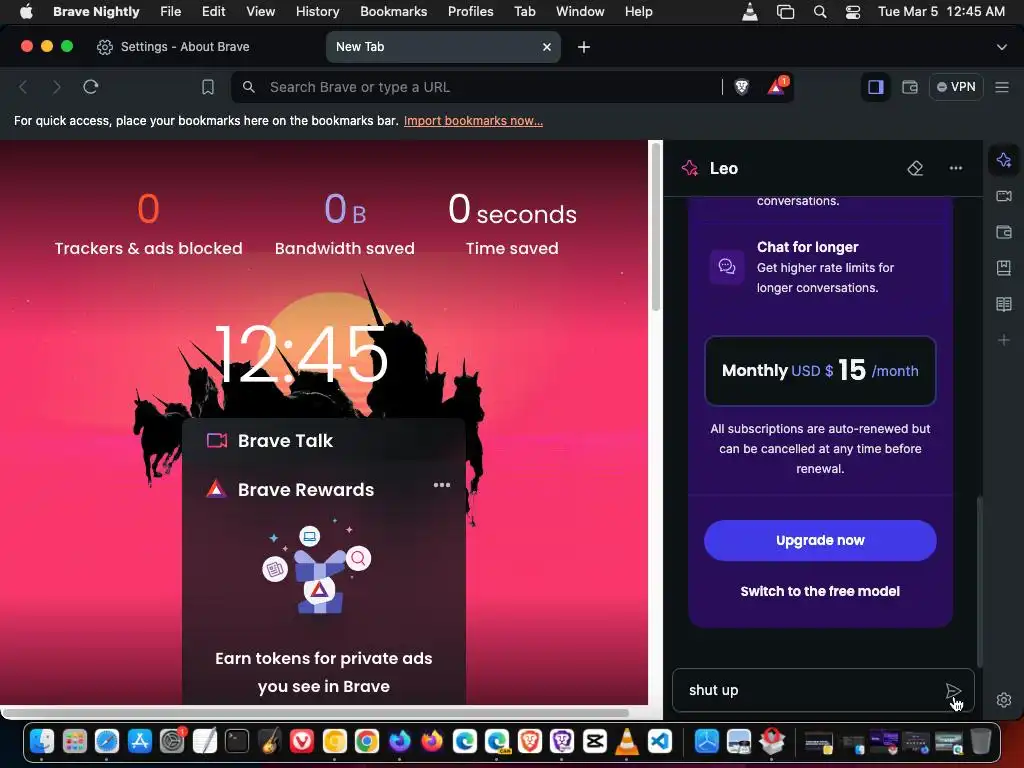Toggle the sidebar panel button
Screen dimensions: 1024x768
[x=875, y=87]
